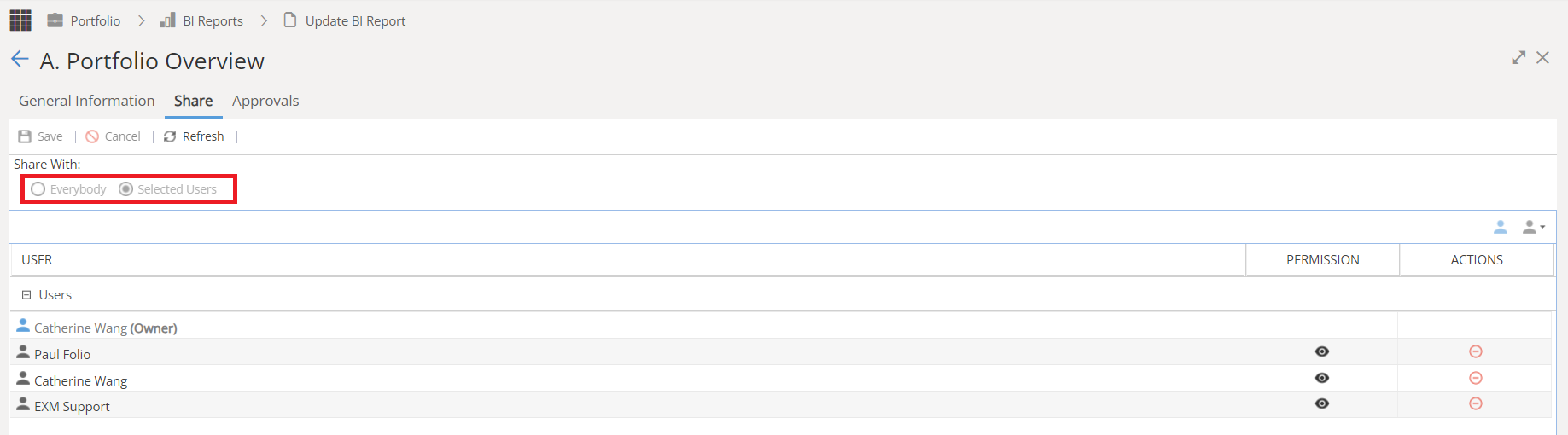This screenshot has width=1568, height=435.
Task: Open the Approvals tab
Action: coord(265,101)
